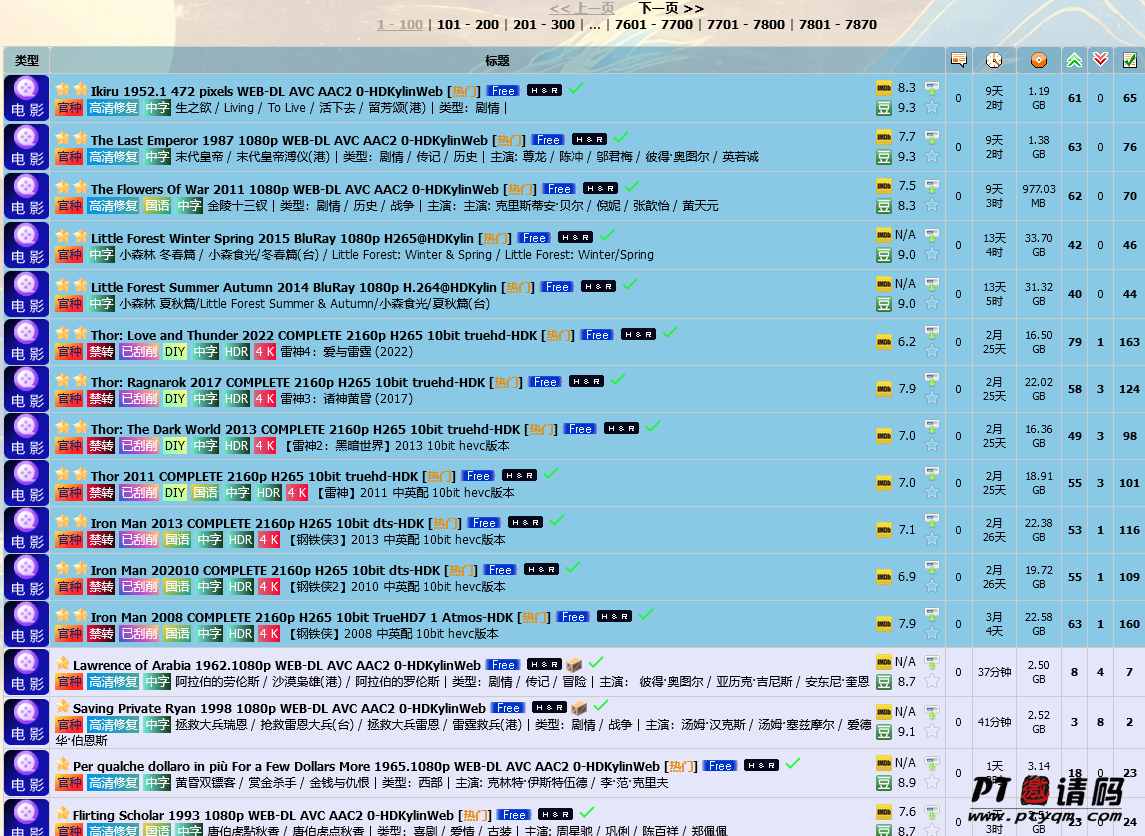Bookmark Ikiru 1952 with its star
Image resolution: width=1145 pixels, height=836 pixels.
932,107
